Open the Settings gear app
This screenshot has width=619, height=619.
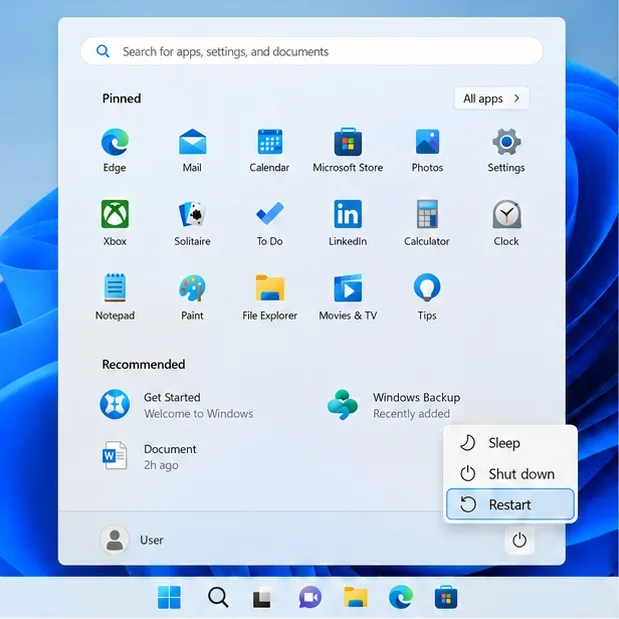click(506, 150)
